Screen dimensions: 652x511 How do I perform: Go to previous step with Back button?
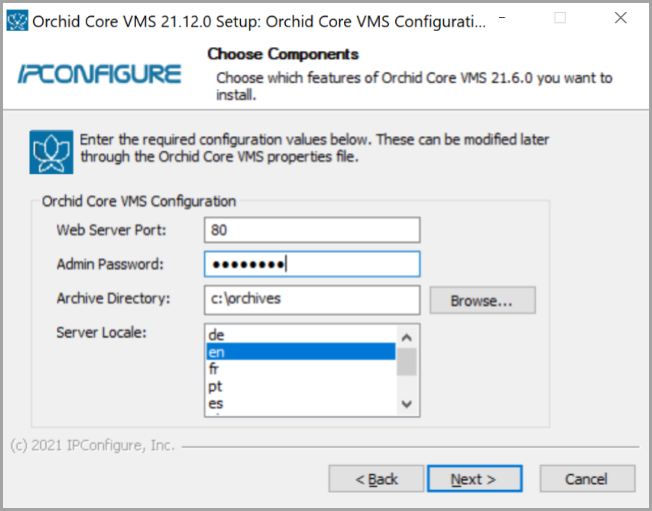pyautogui.click(x=377, y=479)
